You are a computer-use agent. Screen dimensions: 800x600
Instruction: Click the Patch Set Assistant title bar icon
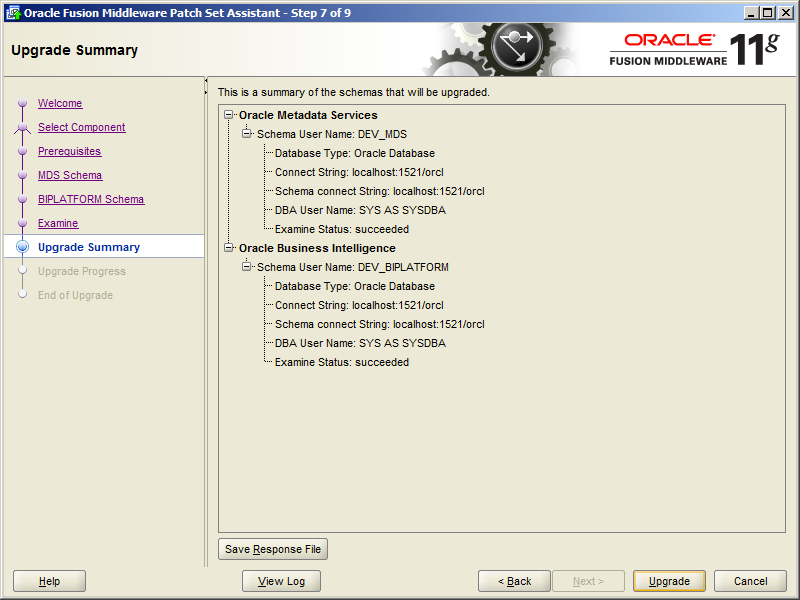click(x=13, y=13)
